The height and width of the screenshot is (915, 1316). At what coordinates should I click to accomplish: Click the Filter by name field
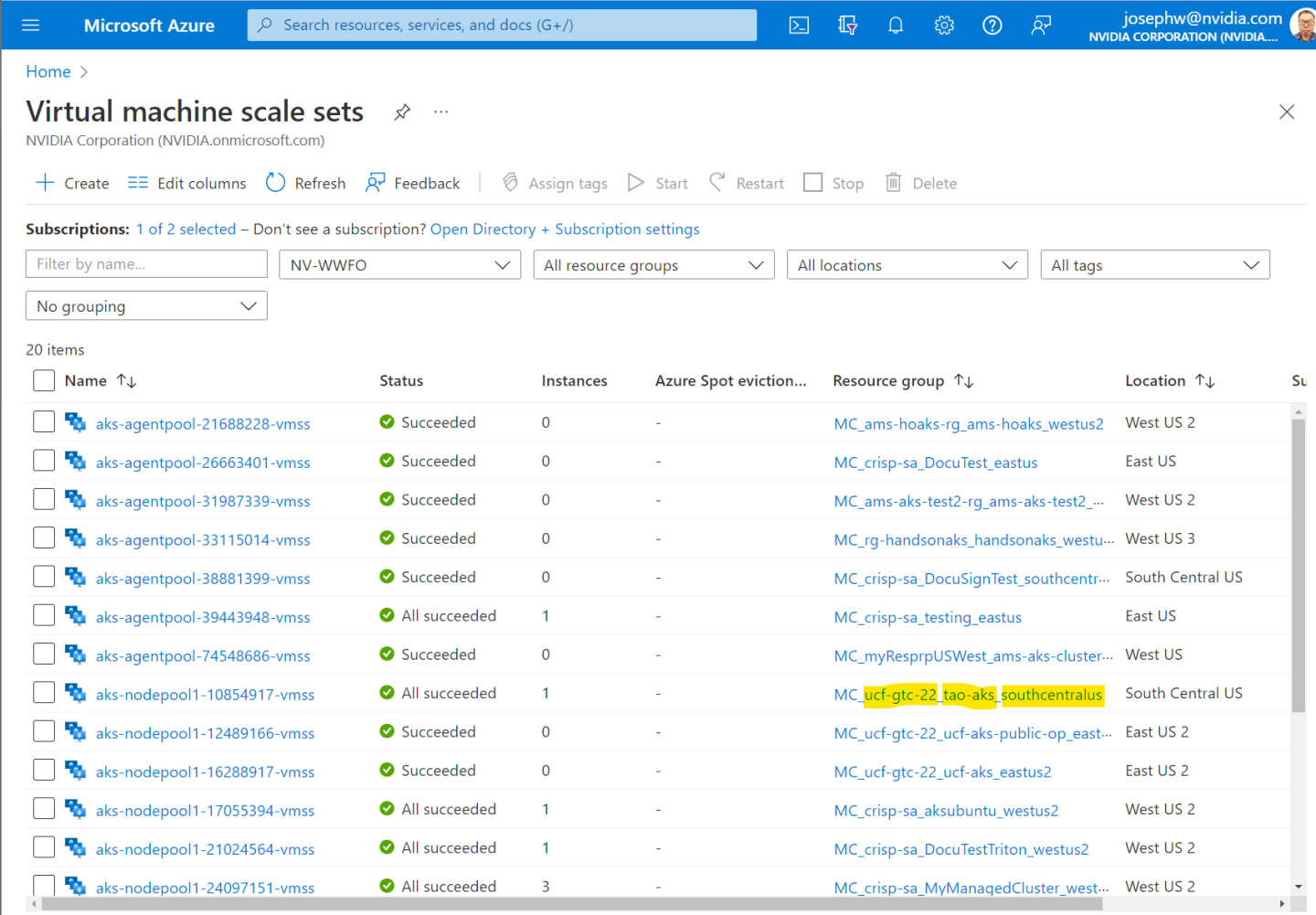[146, 264]
